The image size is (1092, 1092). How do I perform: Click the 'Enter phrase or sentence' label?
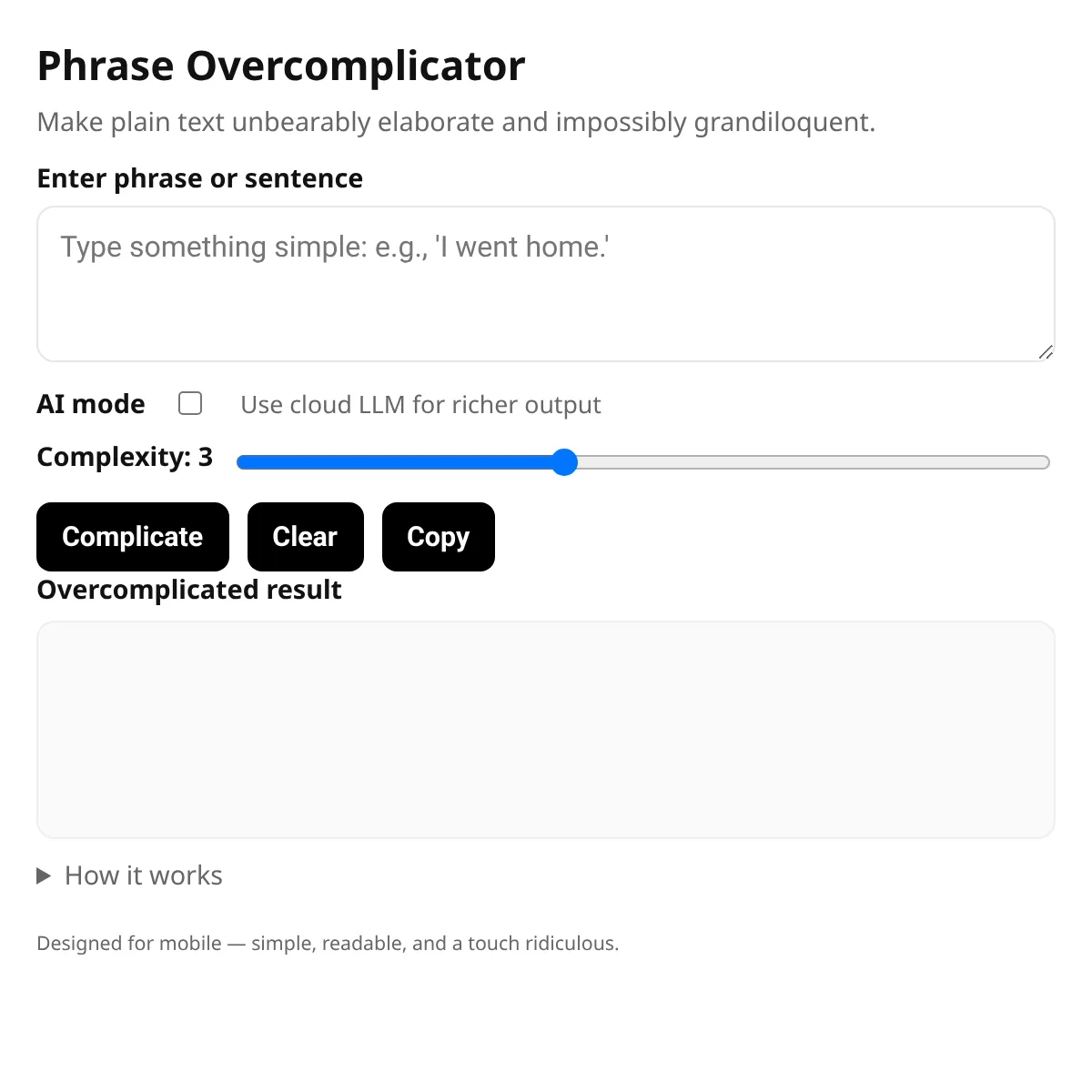tap(200, 178)
